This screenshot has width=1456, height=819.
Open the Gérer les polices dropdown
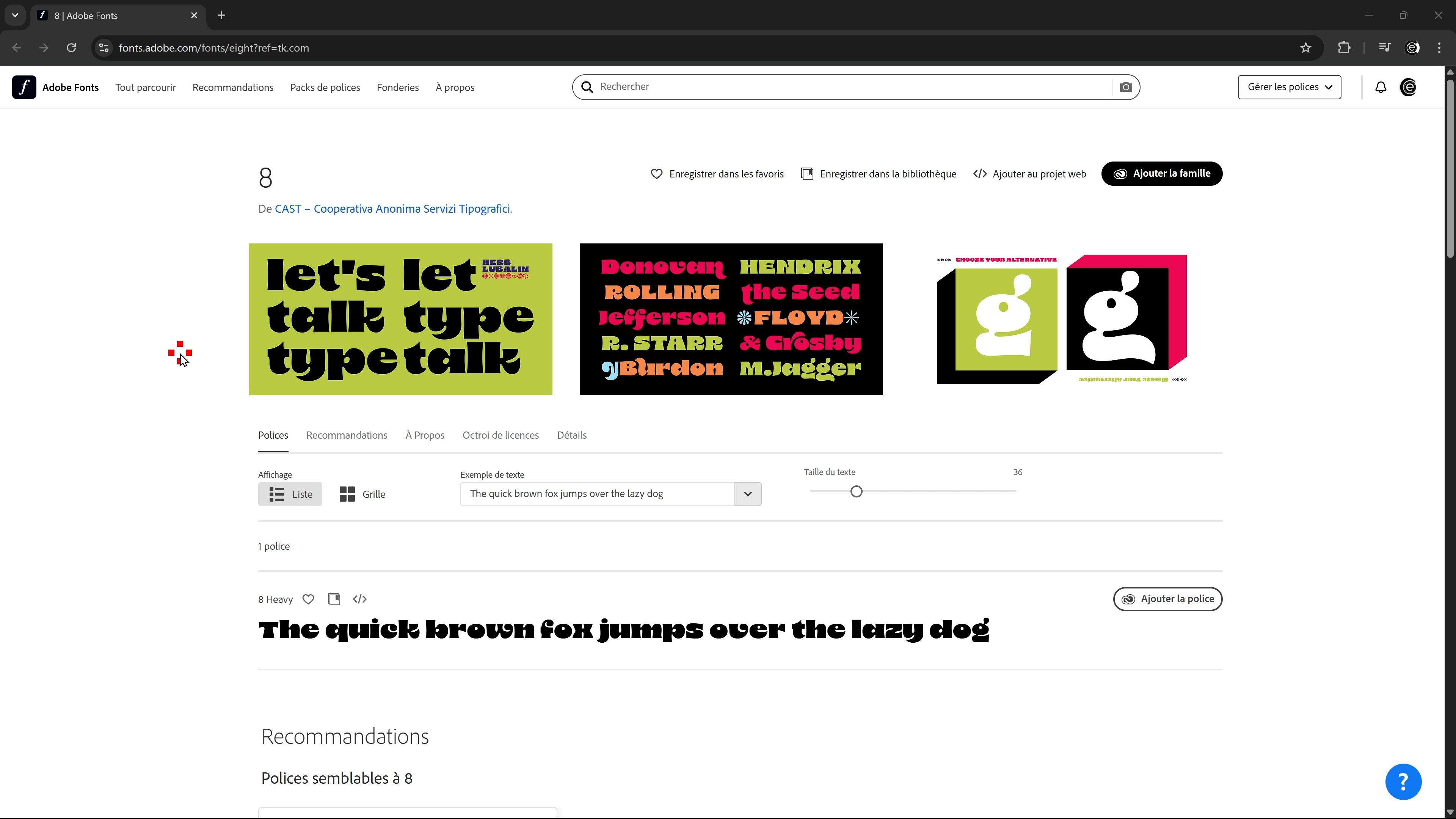point(1289,87)
